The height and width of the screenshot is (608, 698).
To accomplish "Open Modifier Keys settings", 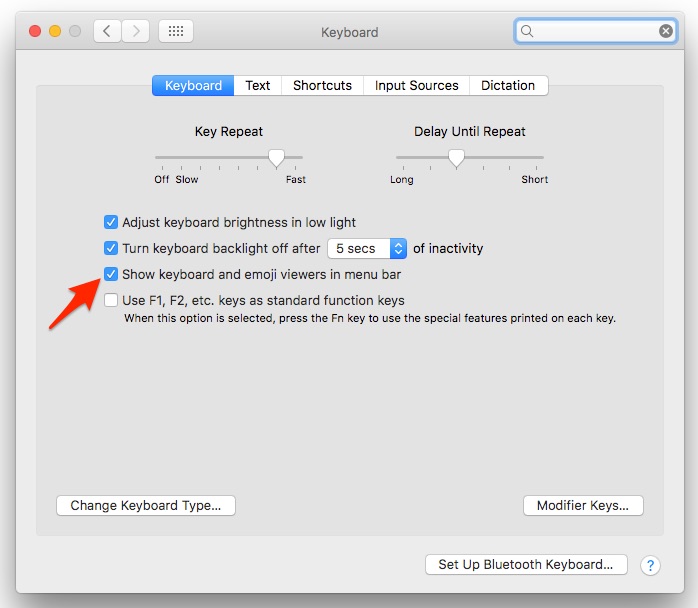I will (583, 505).
